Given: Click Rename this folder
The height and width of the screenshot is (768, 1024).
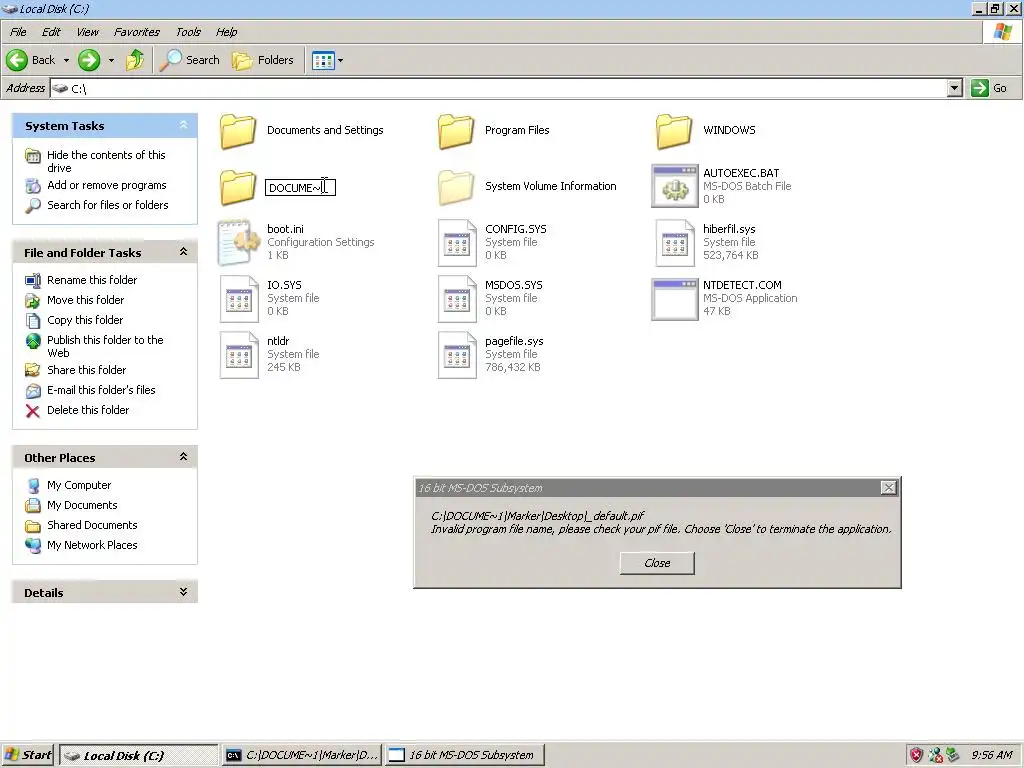Looking at the screenshot, I should click(92, 280).
